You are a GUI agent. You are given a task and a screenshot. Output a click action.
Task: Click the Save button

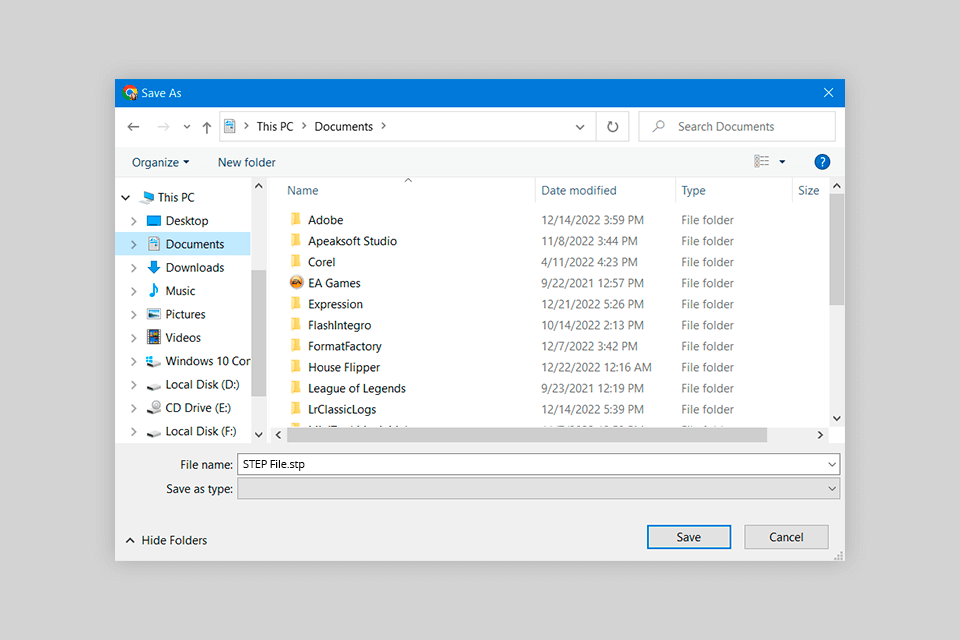pos(689,537)
